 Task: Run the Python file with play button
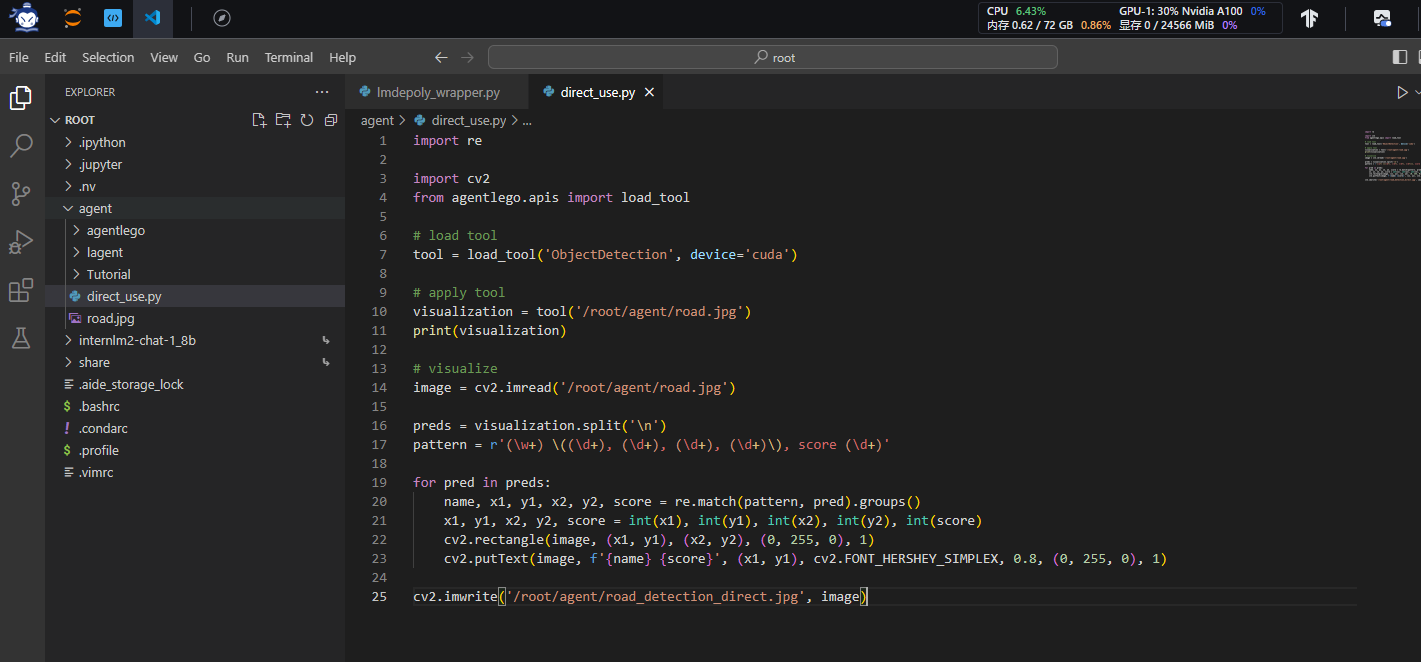click(1402, 92)
